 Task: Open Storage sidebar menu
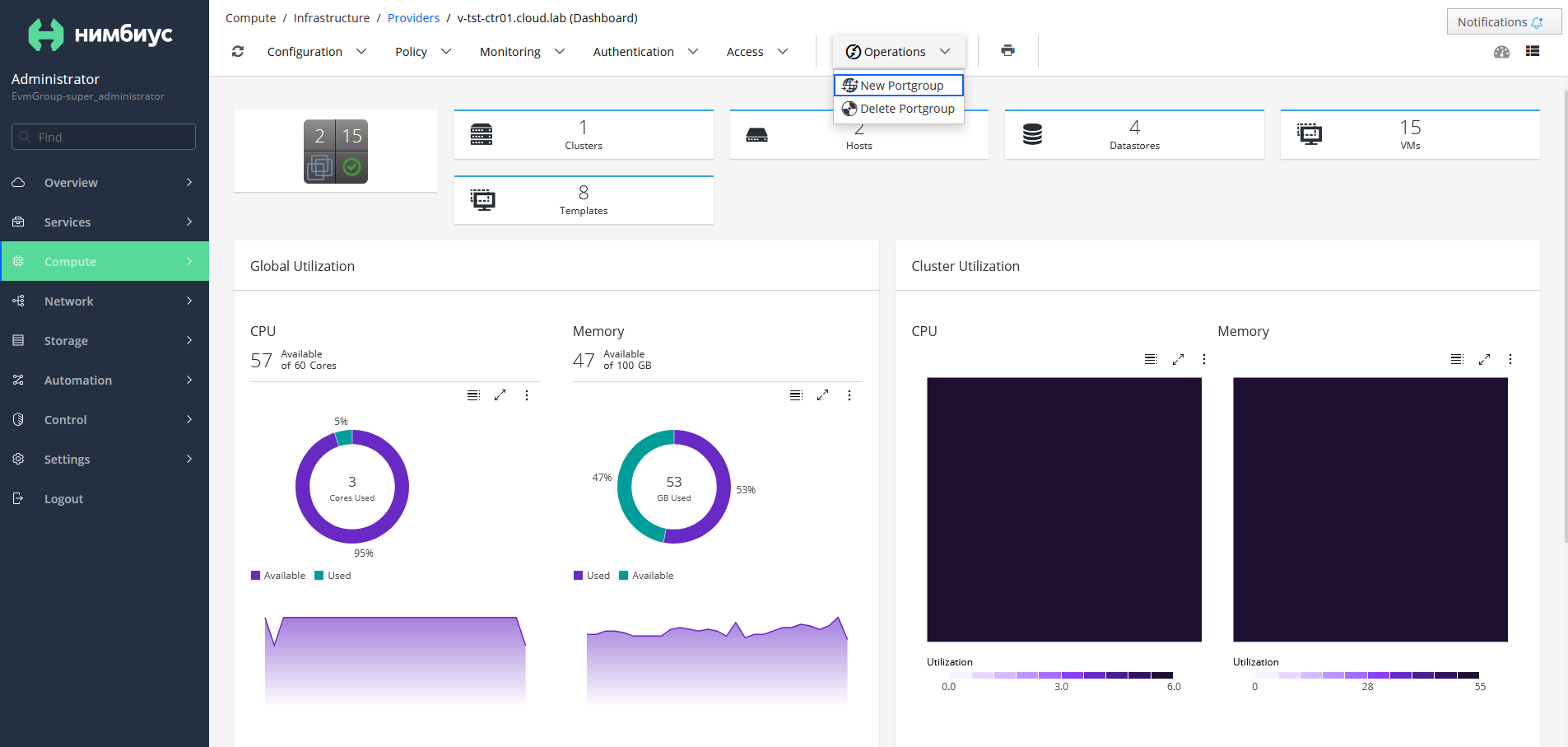coord(105,341)
